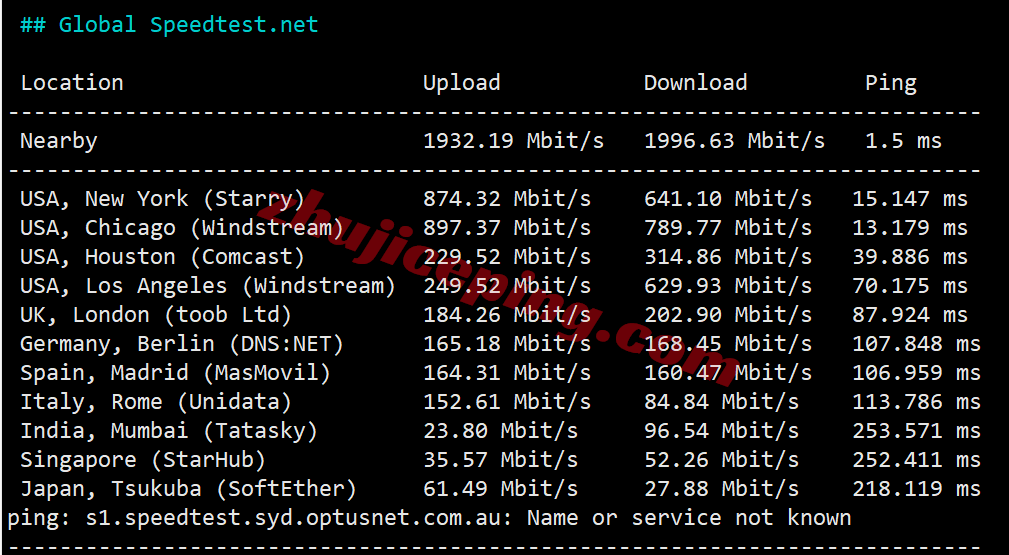Click the "USA, New York (Starry)" row label
1009x555 pixels.
[x=162, y=199]
